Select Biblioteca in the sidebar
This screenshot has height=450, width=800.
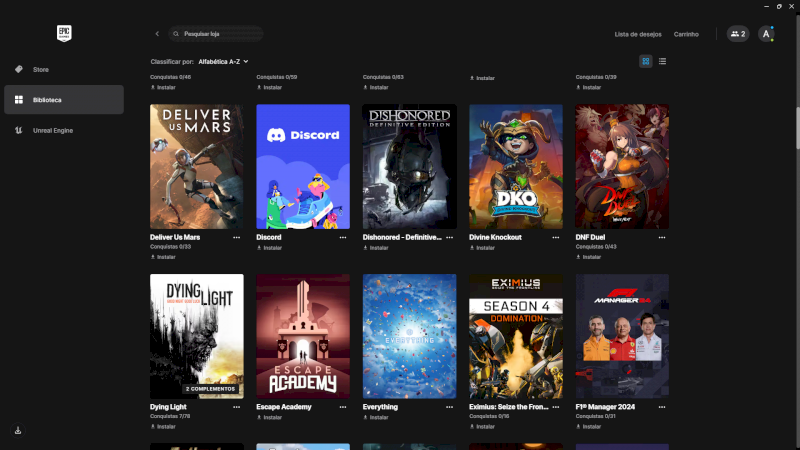click(x=46, y=100)
